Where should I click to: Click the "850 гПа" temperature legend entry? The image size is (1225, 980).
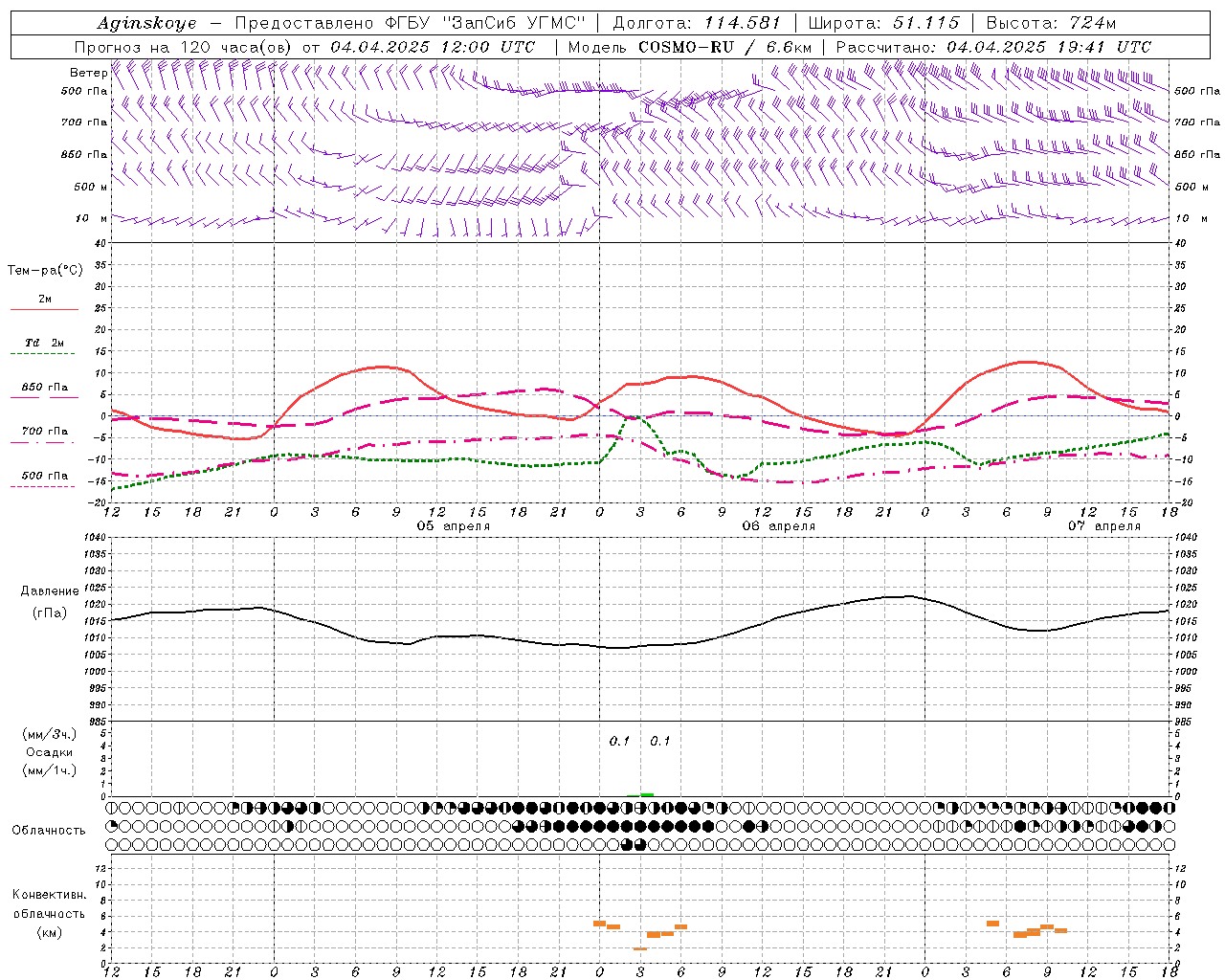pos(45,388)
